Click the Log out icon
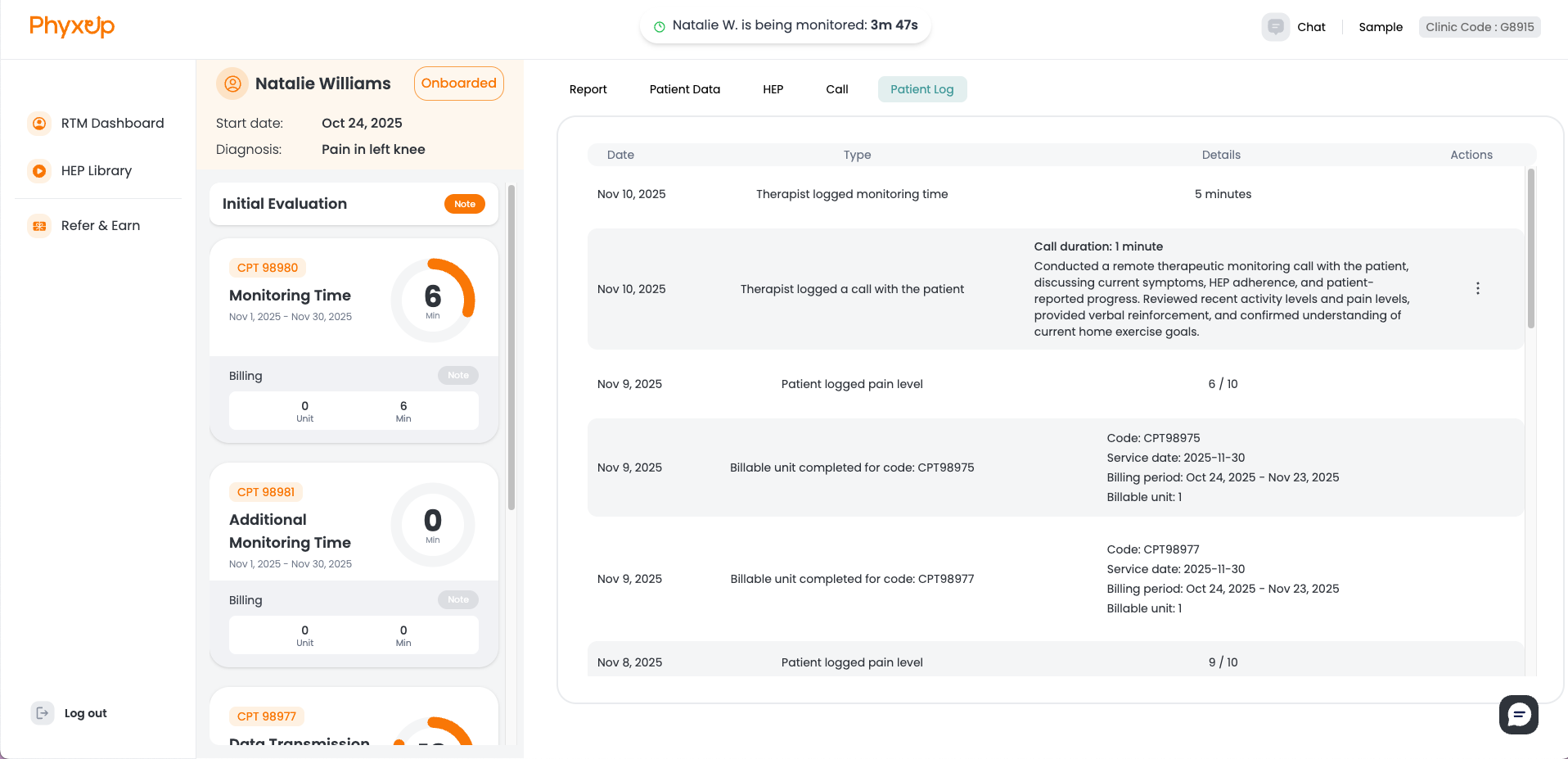This screenshot has width=1568, height=759. point(42,712)
